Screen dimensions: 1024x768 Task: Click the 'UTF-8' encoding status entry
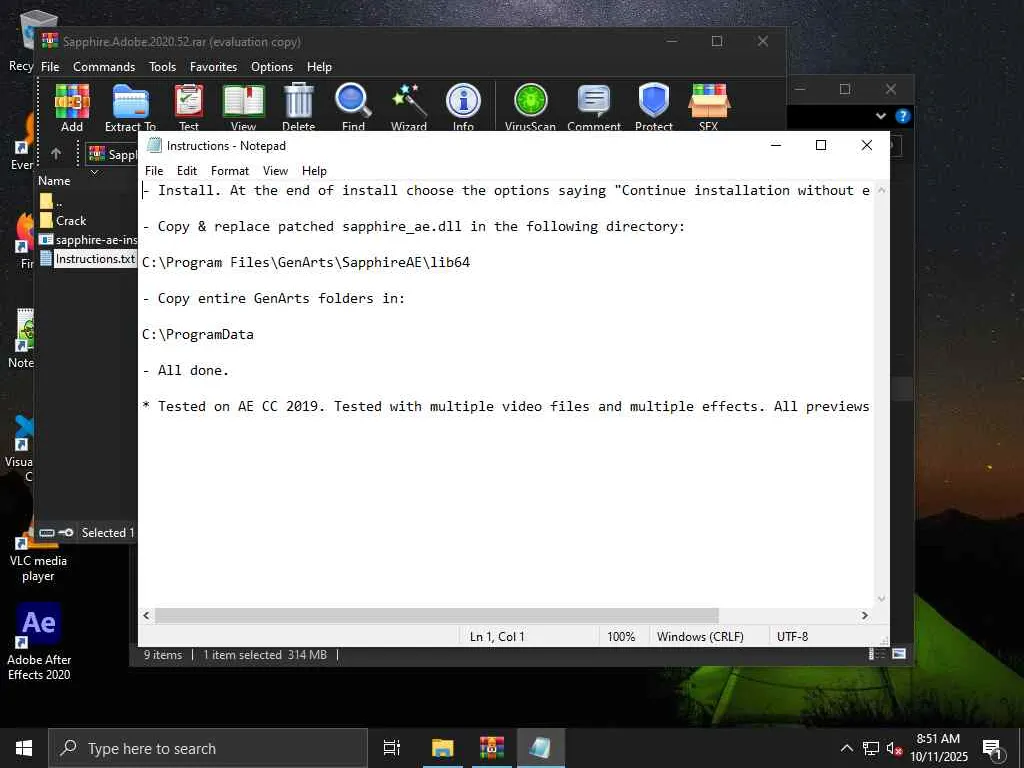coord(792,636)
